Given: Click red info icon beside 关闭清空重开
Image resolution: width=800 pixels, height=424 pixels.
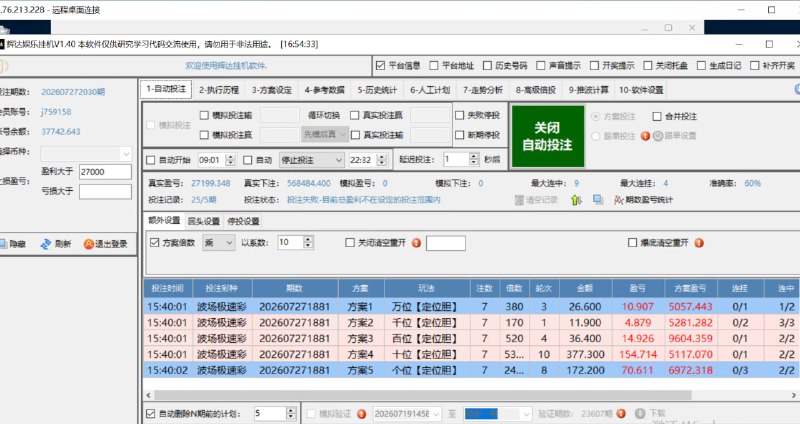Looking at the screenshot, I should (x=416, y=243).
